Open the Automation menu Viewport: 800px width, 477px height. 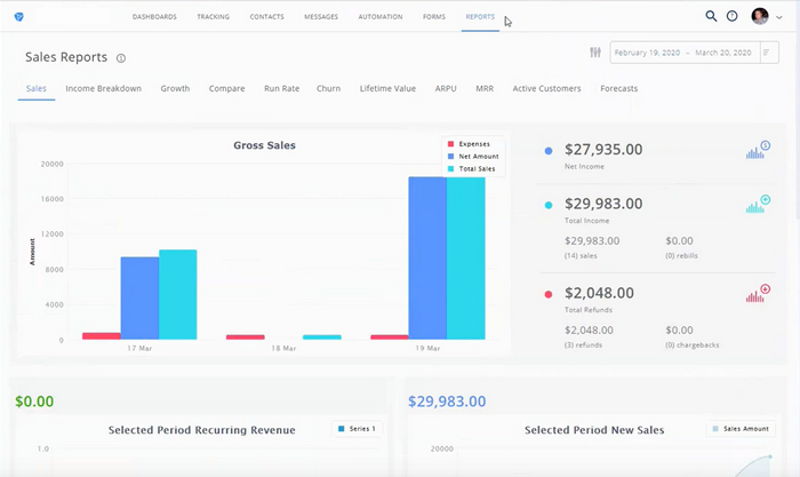click(380, 17)
